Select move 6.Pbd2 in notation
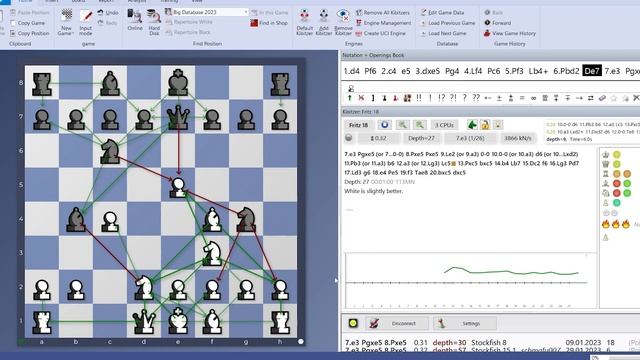Viewport: 640px width, 360px height. point(566,71)
